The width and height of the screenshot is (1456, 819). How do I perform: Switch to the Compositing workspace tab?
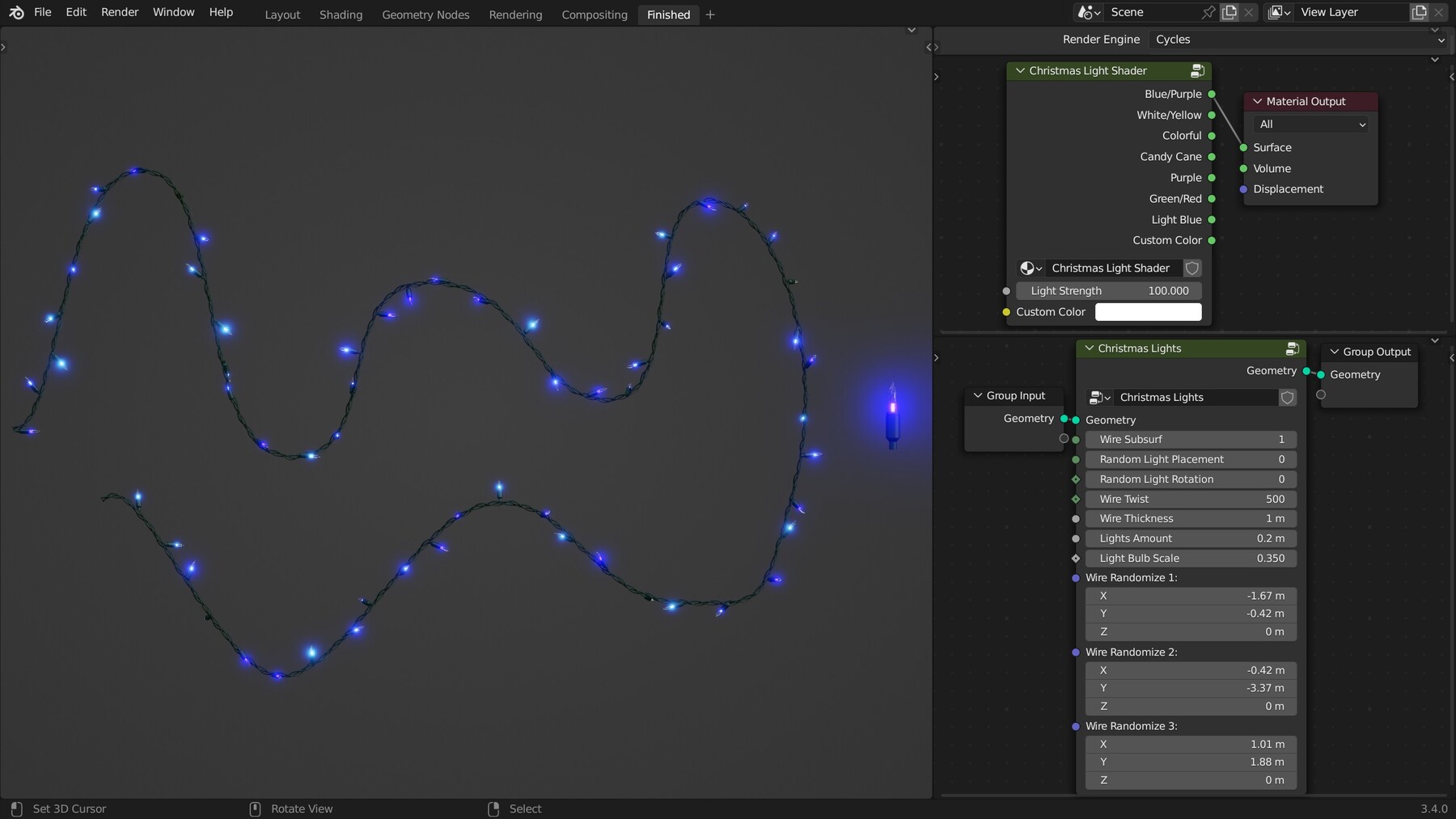594,15
